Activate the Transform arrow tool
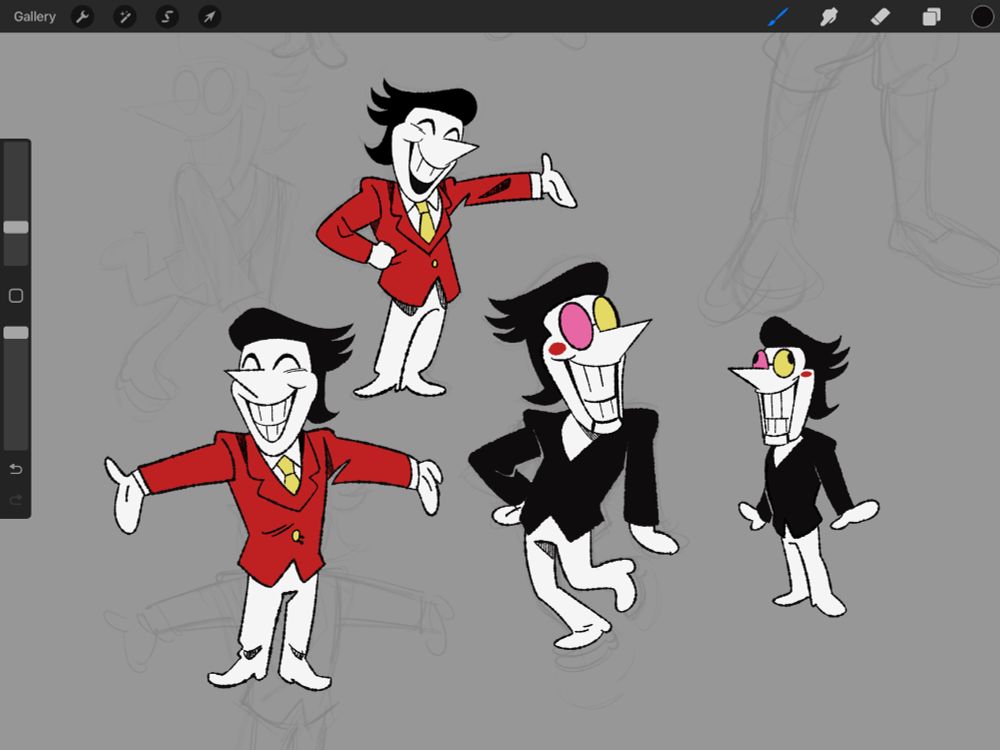1000x750 pixels. [x=209, y=17]
